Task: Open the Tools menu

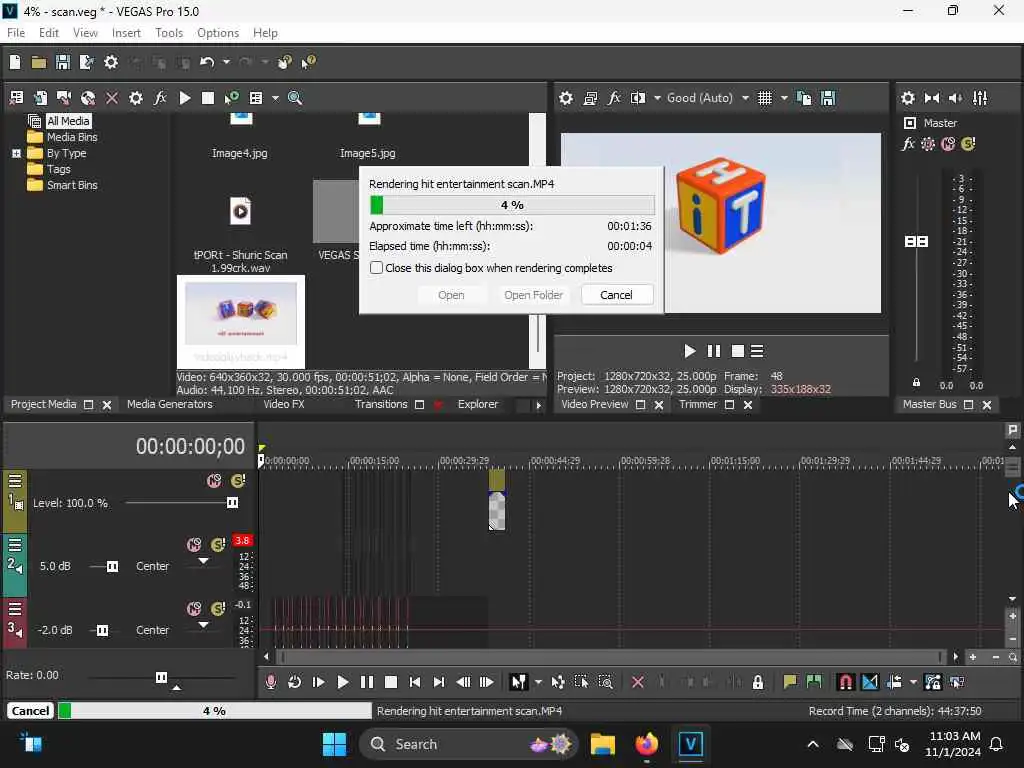Action: [169, 33]
